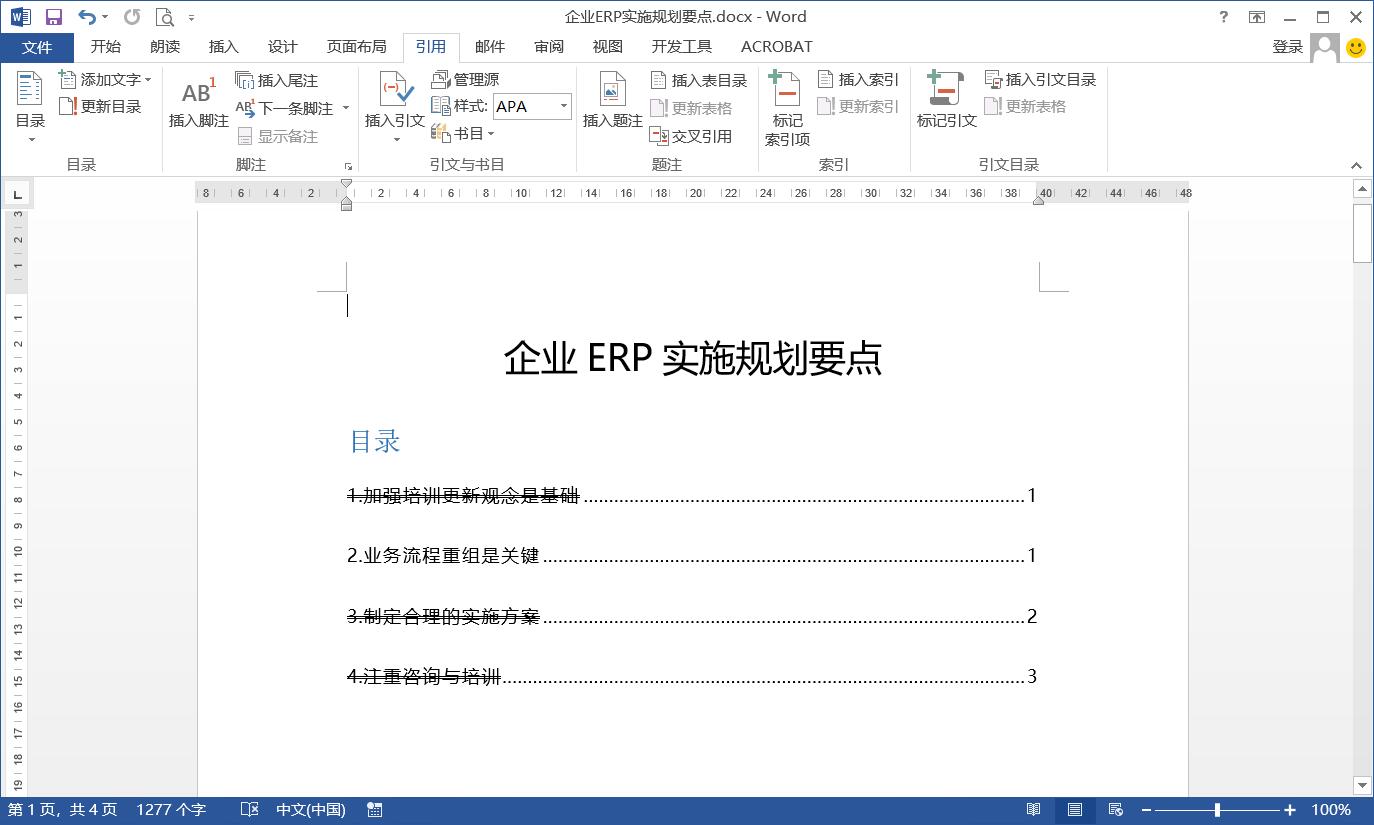Customize the quick access toolbar dropdown
1374x825 pixels.
pyautogui.click(x=192, y=18)
